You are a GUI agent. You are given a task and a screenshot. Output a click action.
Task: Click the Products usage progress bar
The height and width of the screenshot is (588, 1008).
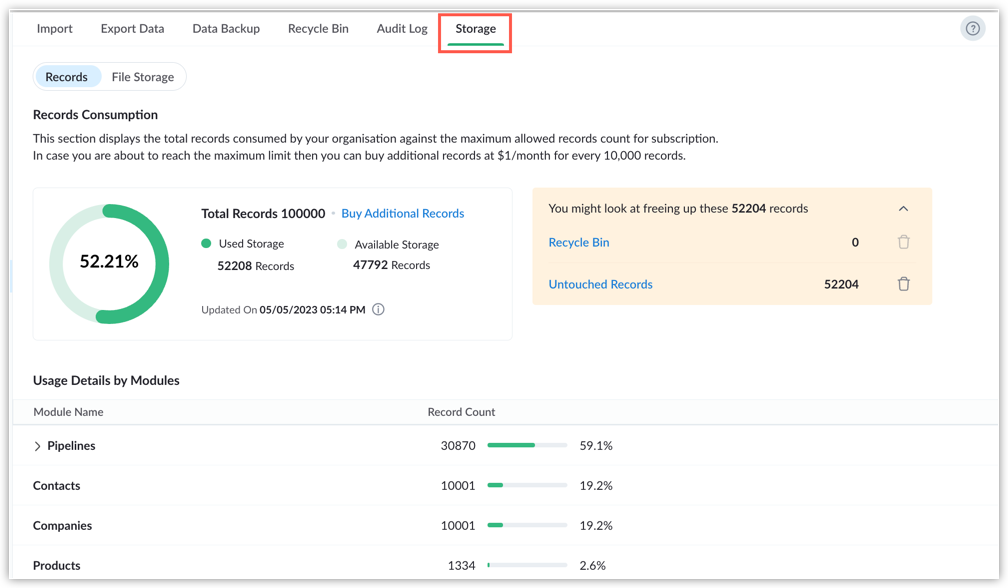pyautogui.click(x=527, y=566)
